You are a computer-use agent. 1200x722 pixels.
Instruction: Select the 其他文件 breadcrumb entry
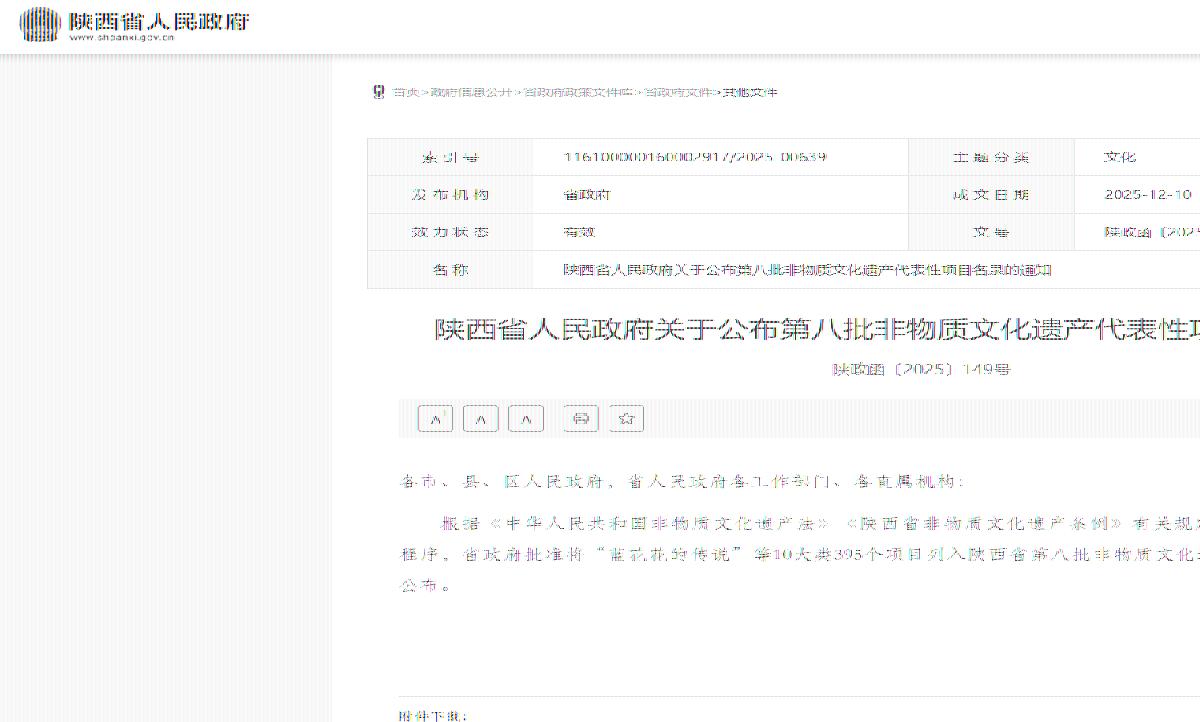click(x=750, y=92)
